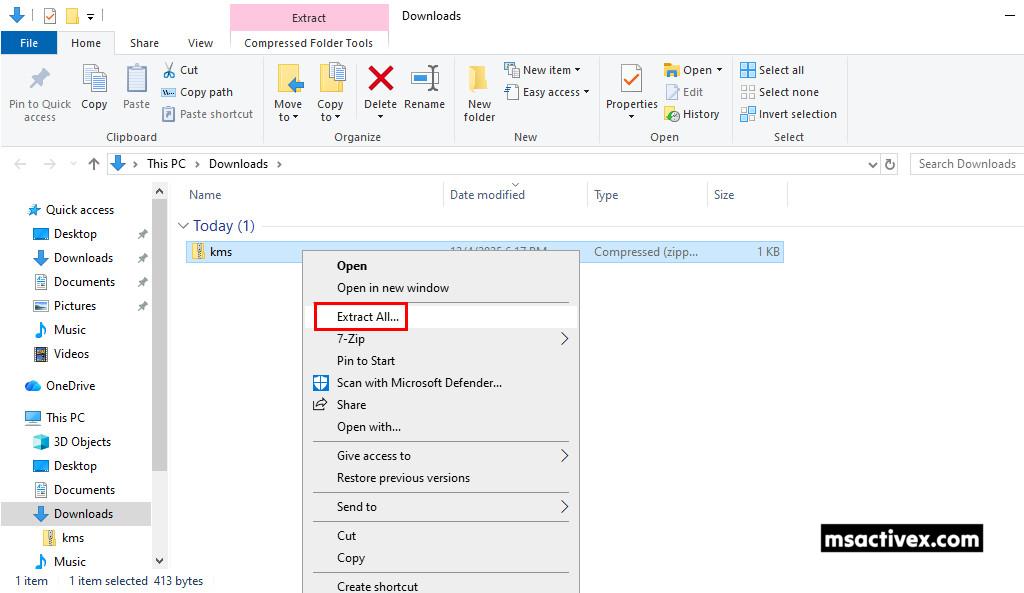Switch to the View ribbon tab
This screenshot has width=1024, height=593.
point(200,43)
